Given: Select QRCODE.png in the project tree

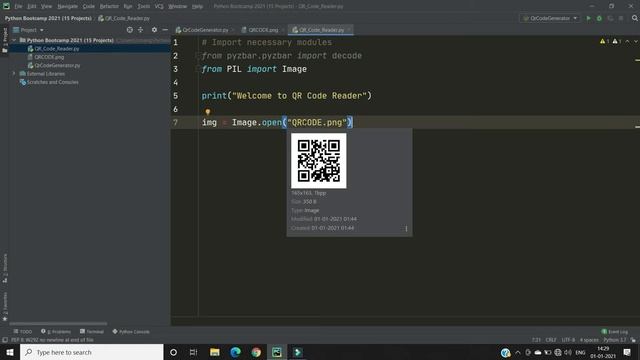Looking at the screenshot, I should click(x=49, y=57).
